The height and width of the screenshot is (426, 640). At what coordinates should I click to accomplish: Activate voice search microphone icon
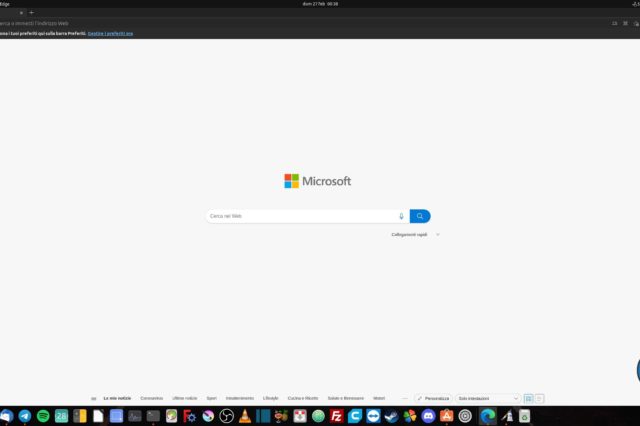point(401,216)
